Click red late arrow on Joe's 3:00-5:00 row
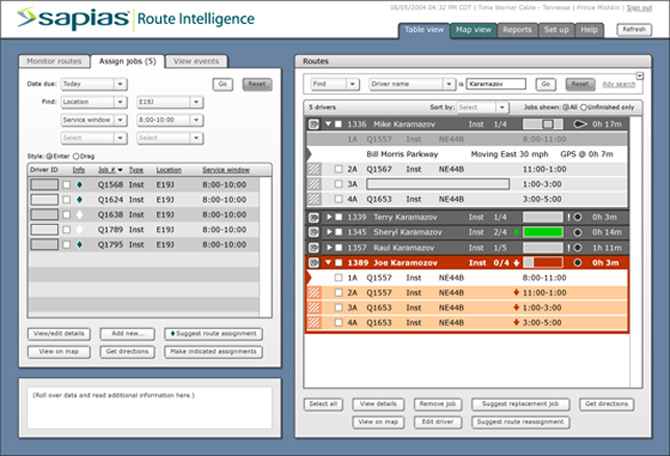The image size is (670, 456). [516, 323]
